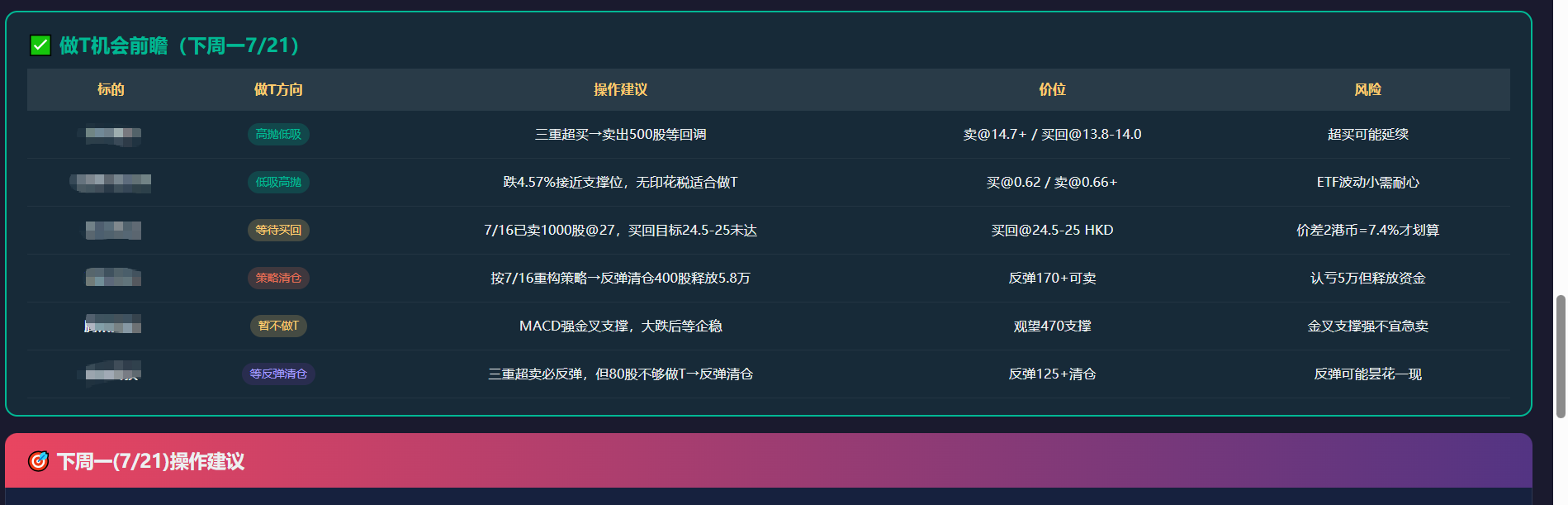Click blurred stock name in 等反弹清仓 row
Image resolution: width=1568 pixels, height=505 pixels.
111,373
